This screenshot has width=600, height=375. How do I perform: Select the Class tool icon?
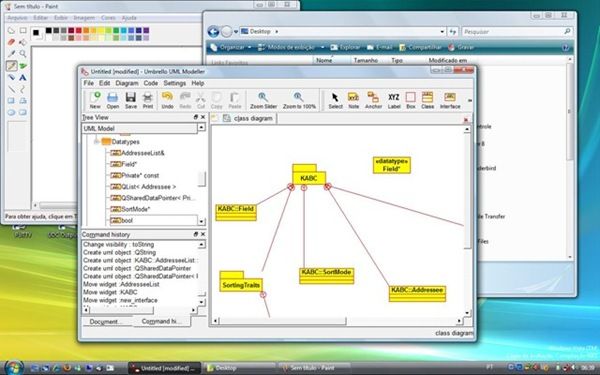(x=427, y=100)
